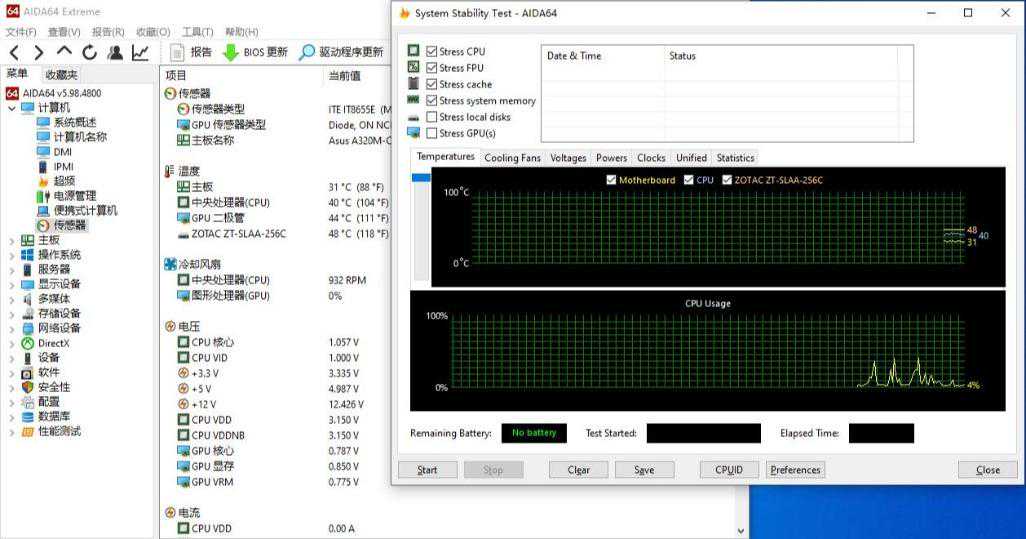Collapse the 计算机 tree node
Image resolution: width=1026 pixels, height=539 pixels.
tap(12, 108)
